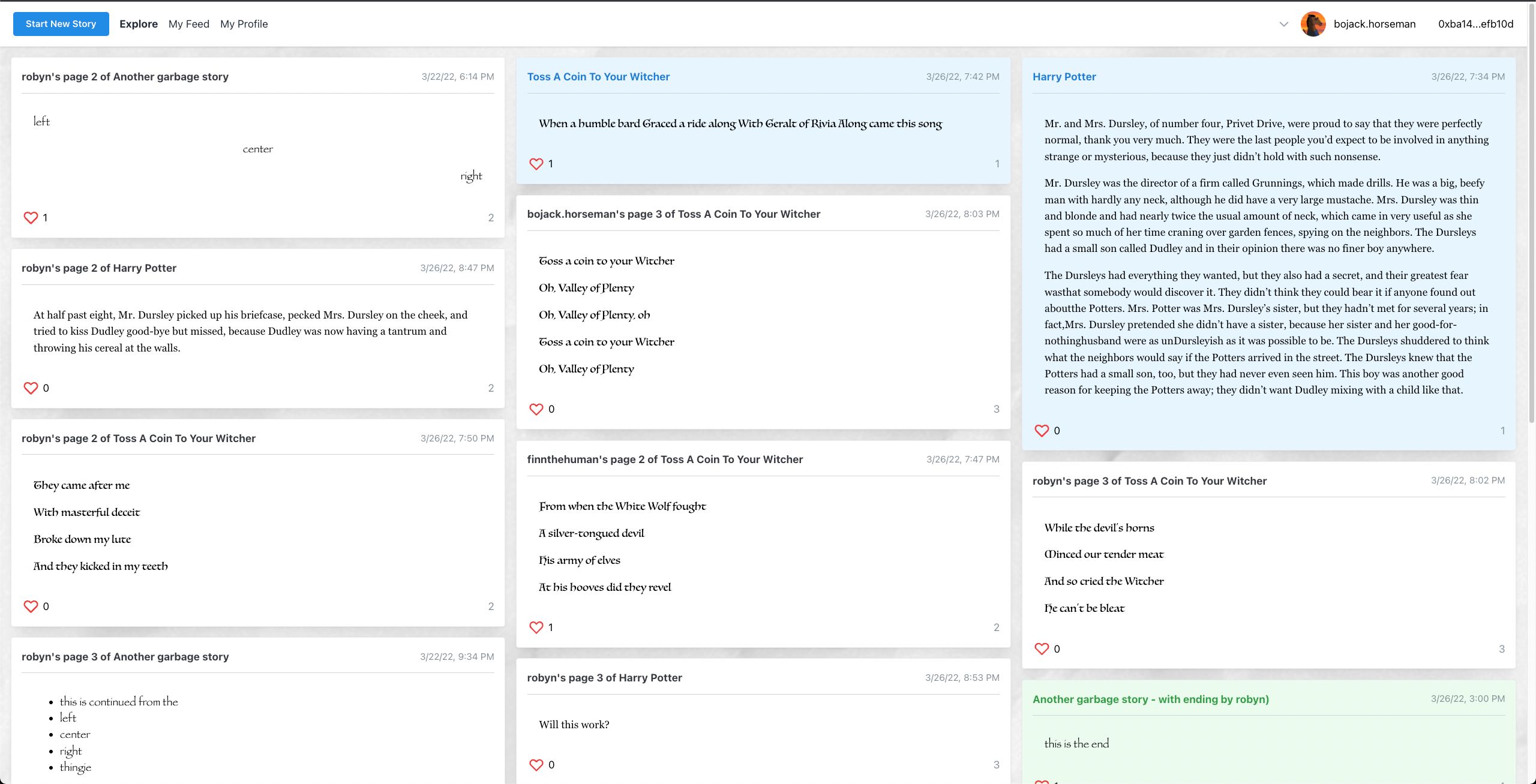The height and width of the screenshot is (784, 1536).
Task: Open robyn's page 2 of Harry Potter title
Action: point(99,268)
